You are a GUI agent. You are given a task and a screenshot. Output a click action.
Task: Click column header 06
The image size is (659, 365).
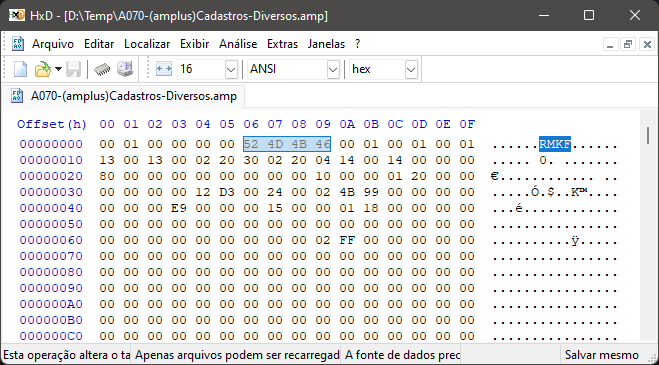pos(251,124)
